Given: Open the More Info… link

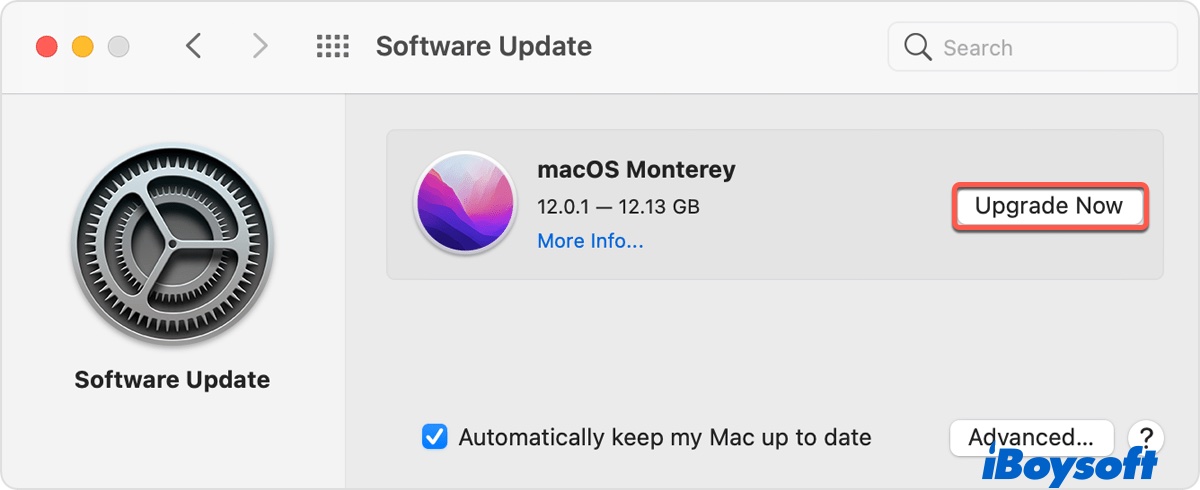Looking at the screenshot, I should click(x=590, y=241).
